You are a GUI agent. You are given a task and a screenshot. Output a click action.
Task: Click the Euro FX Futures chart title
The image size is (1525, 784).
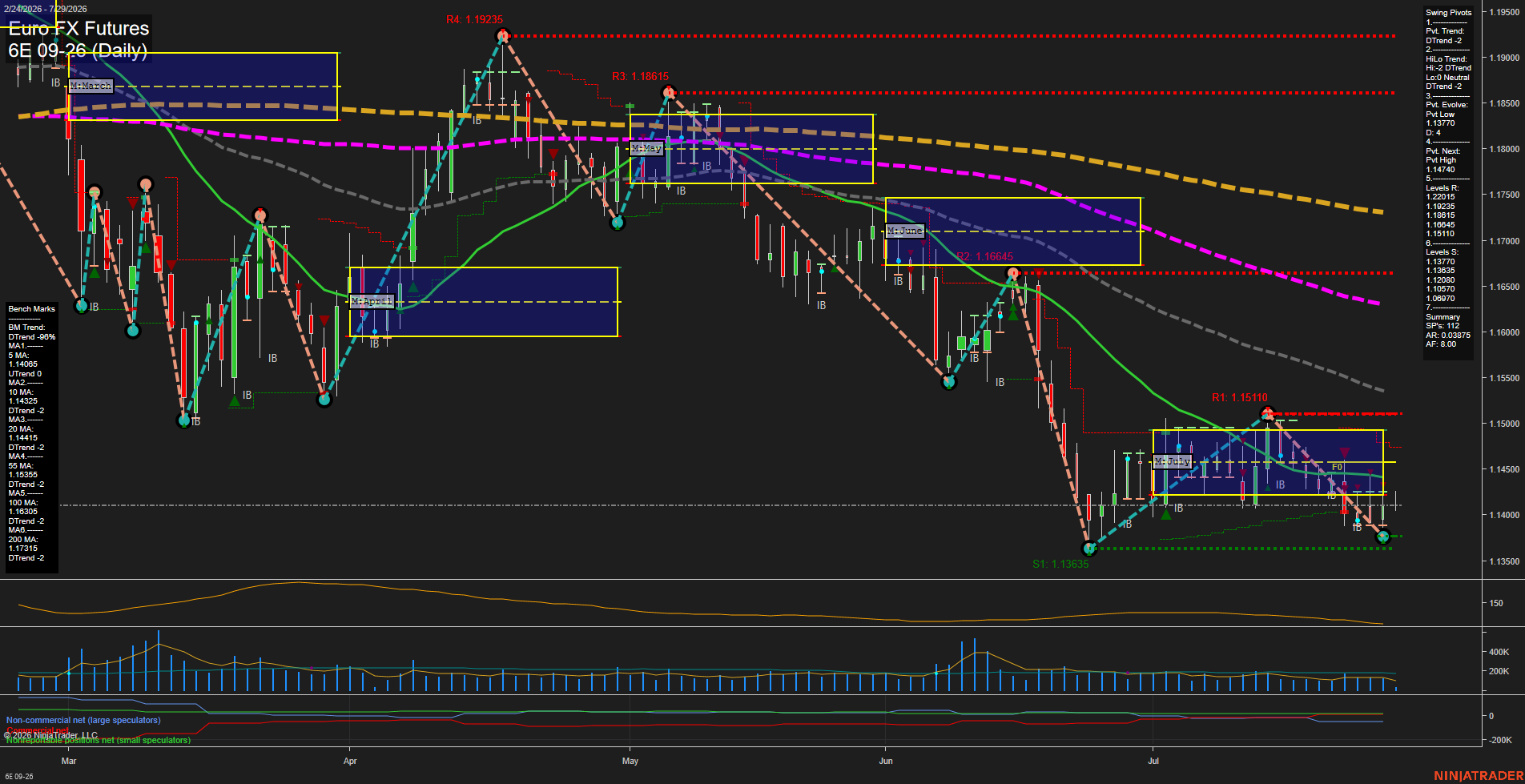(x=78, y=28)
